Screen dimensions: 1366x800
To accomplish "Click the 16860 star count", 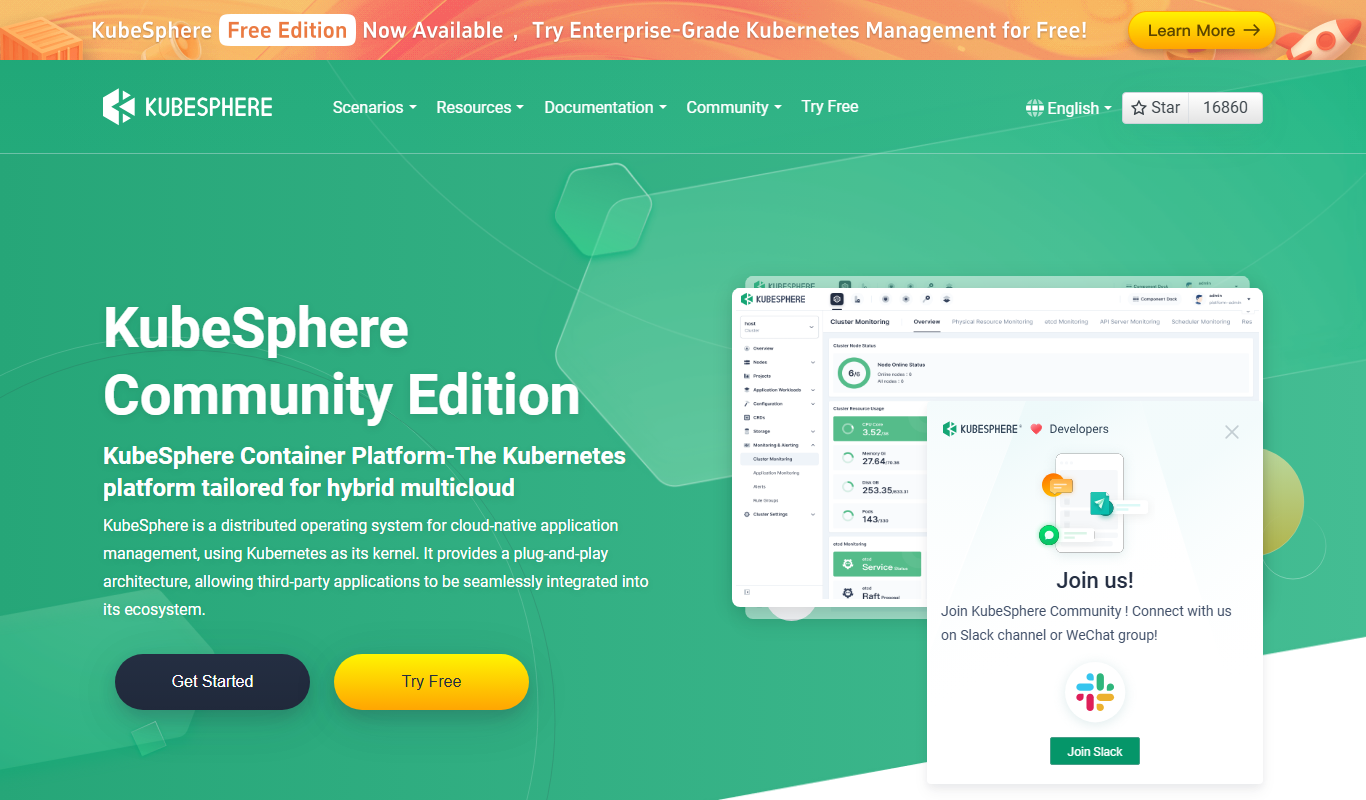I will coord(1226,108).
